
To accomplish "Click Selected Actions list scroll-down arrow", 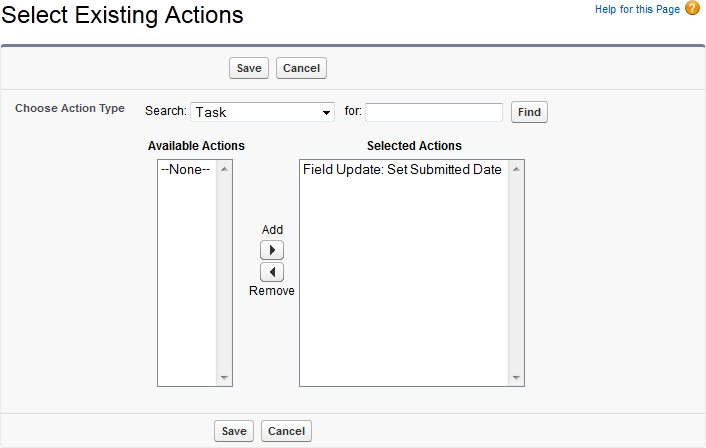I will [516, 378].
